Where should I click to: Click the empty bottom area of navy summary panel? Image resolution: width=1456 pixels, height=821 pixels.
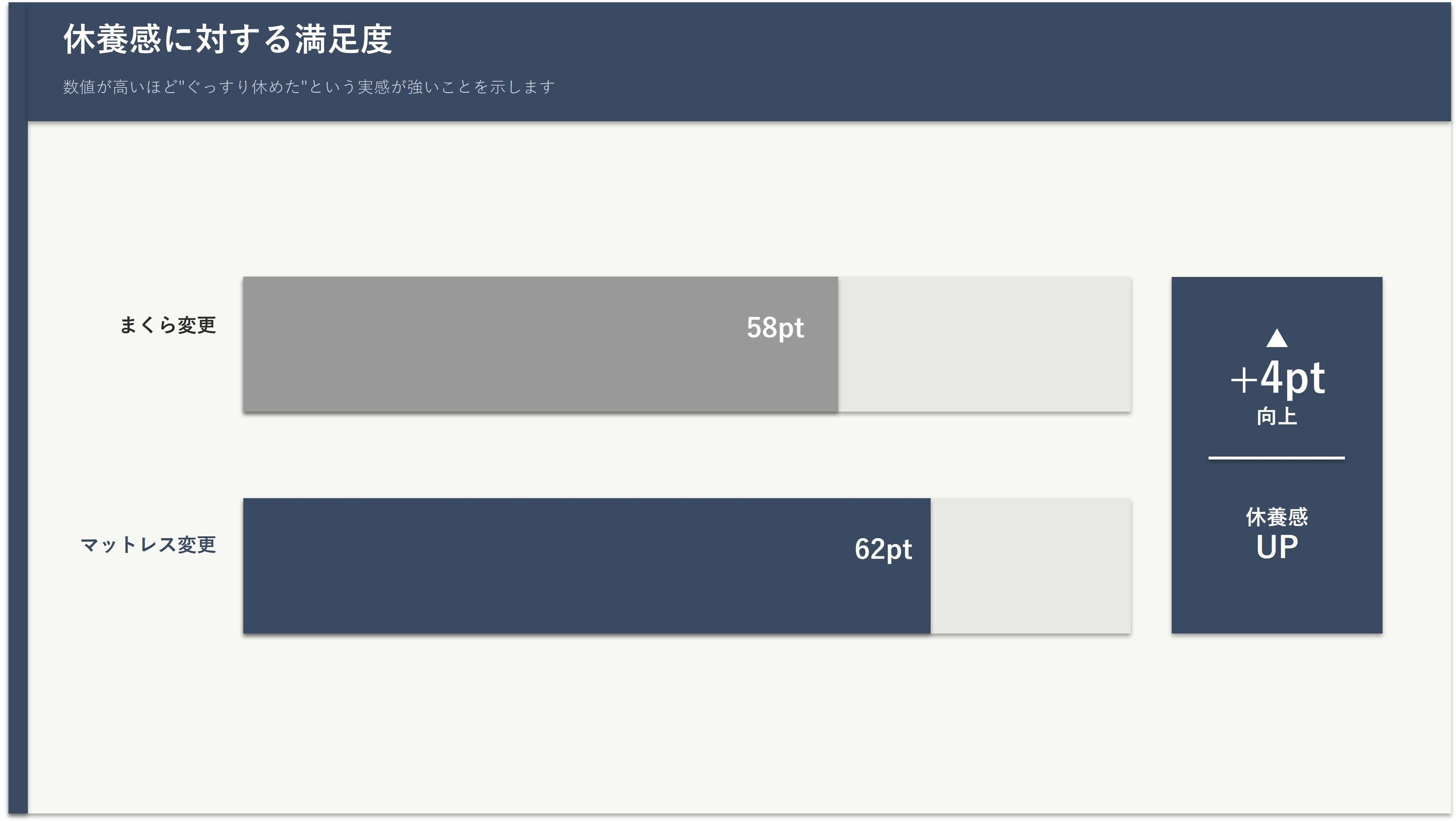pos(1276,605)
